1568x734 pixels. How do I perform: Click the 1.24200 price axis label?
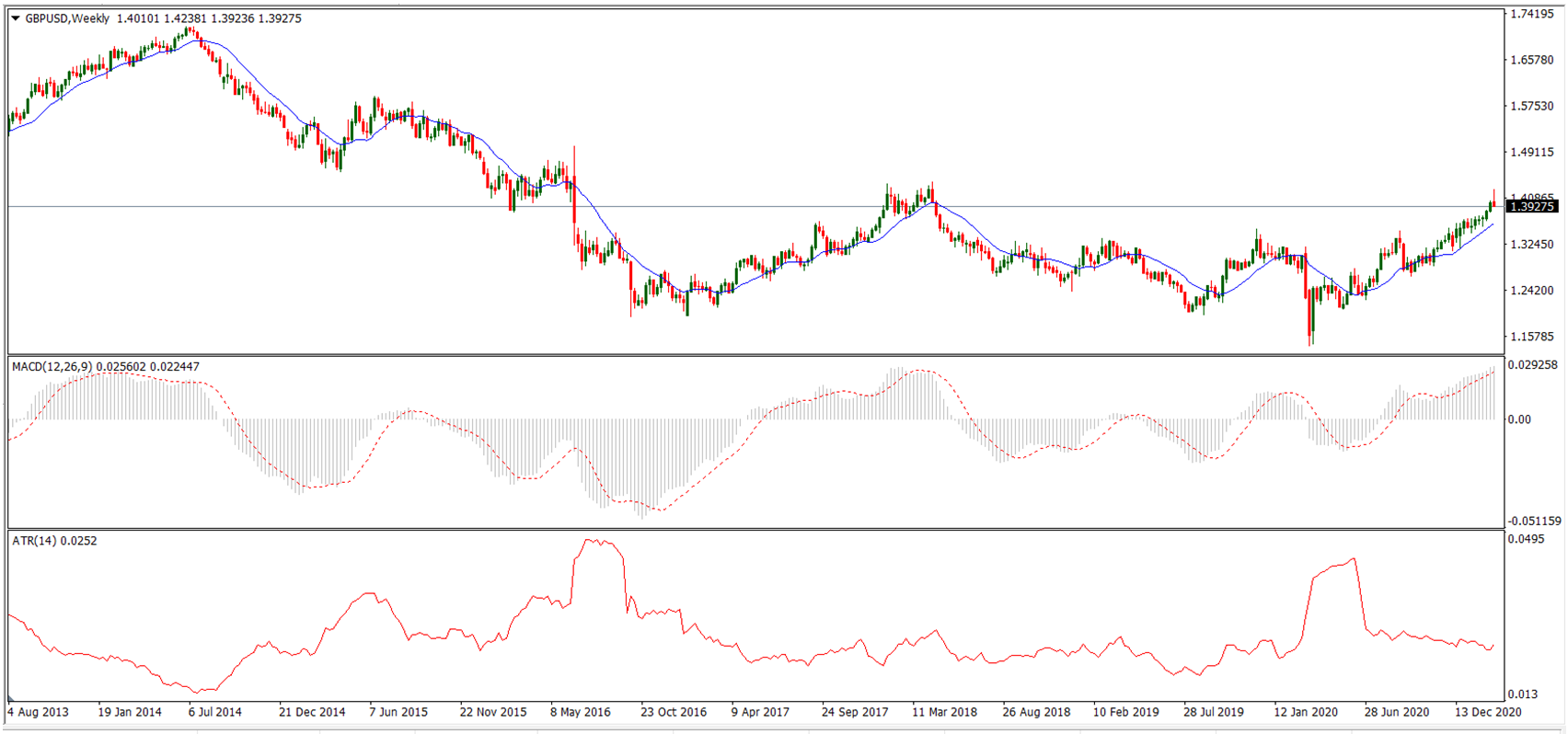[x=1531, y=291]
